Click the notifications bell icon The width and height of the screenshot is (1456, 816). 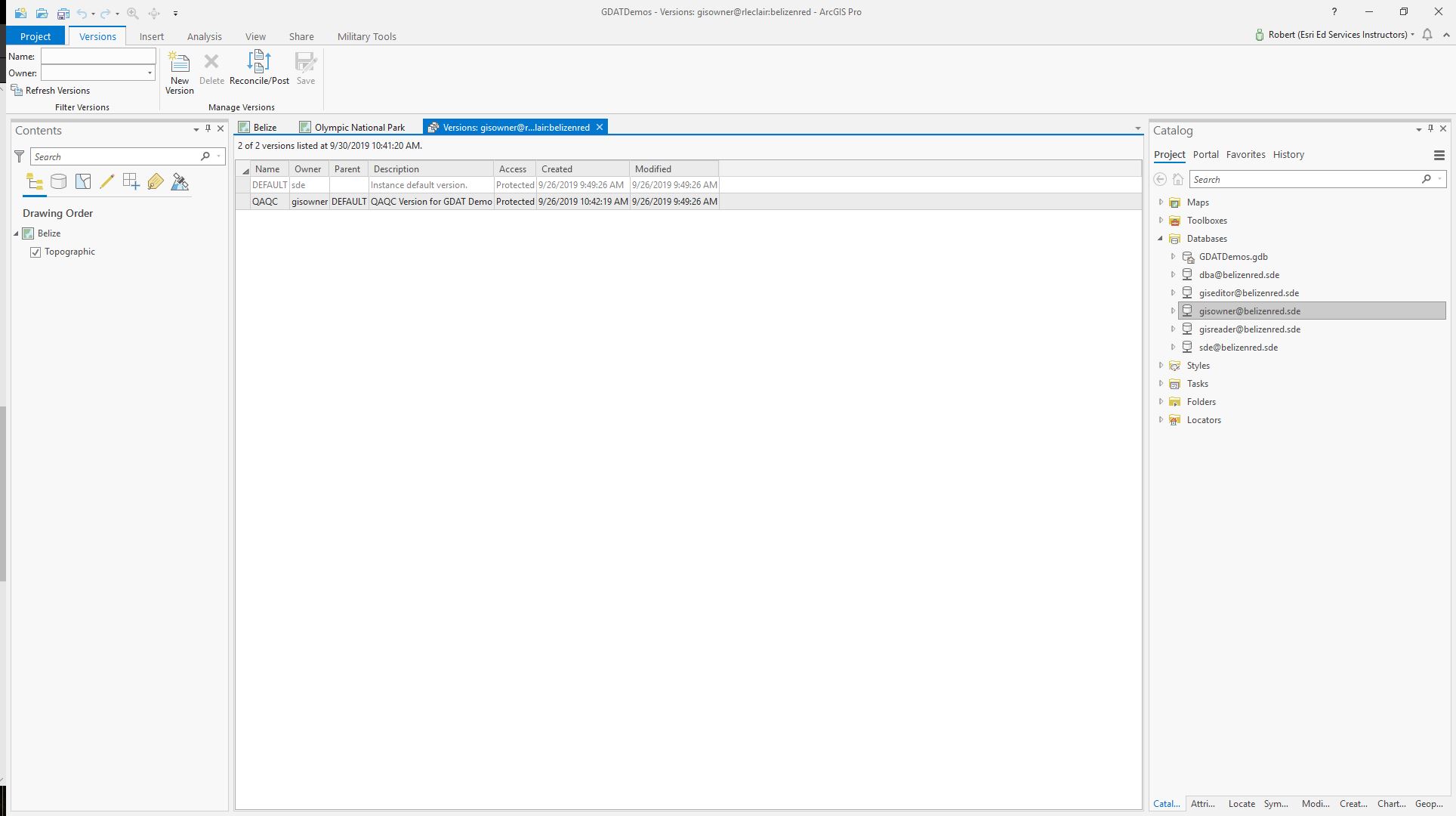tap(1427, 35)
